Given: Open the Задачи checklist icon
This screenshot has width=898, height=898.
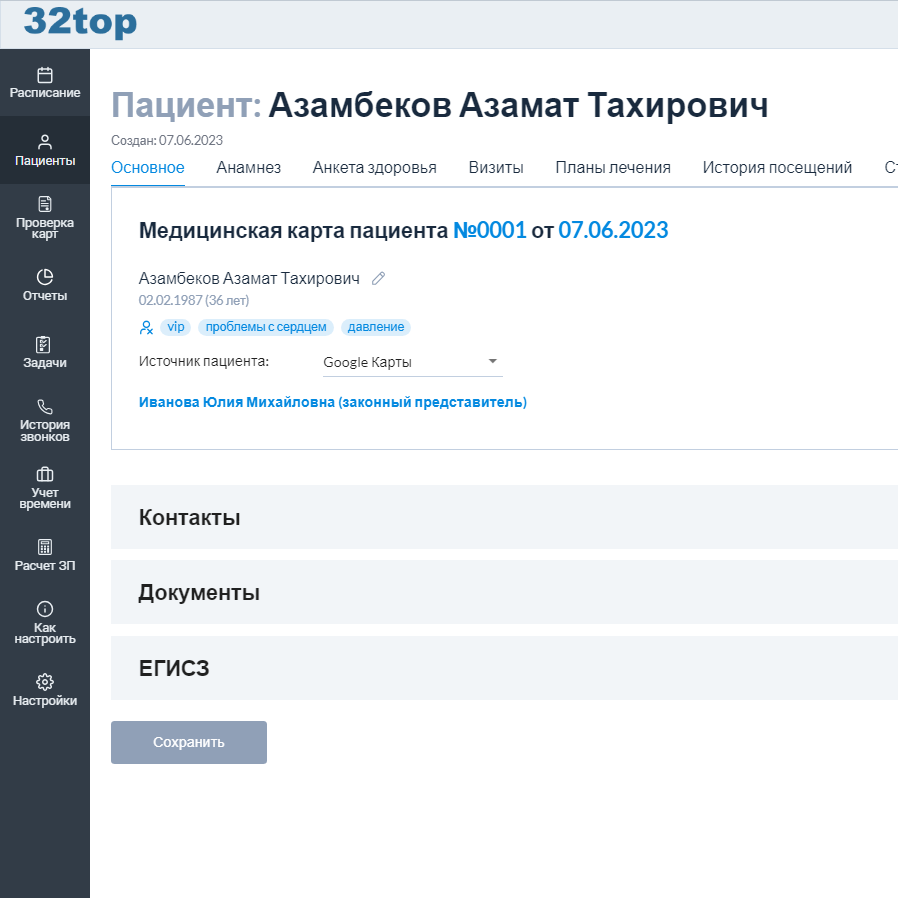Looking at the screenshot, I should pyautogui.click(x=44, y=345).
